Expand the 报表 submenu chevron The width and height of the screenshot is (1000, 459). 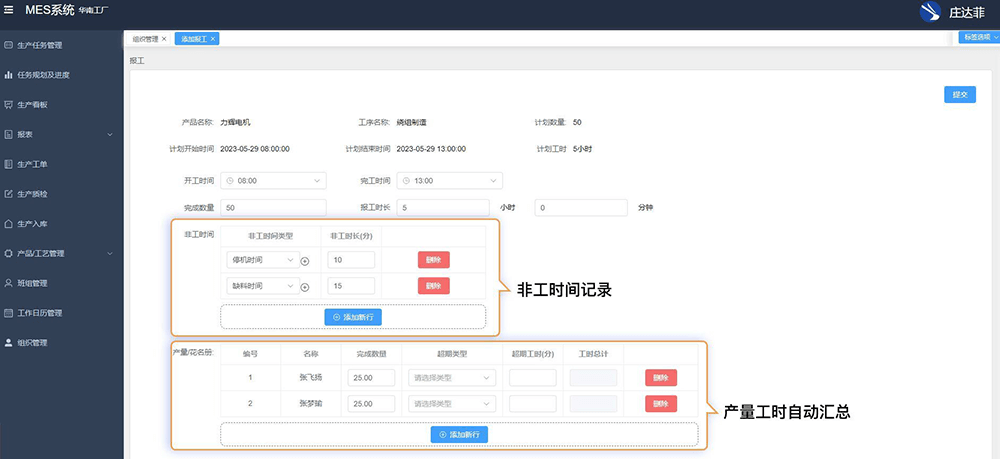[110, 135]
